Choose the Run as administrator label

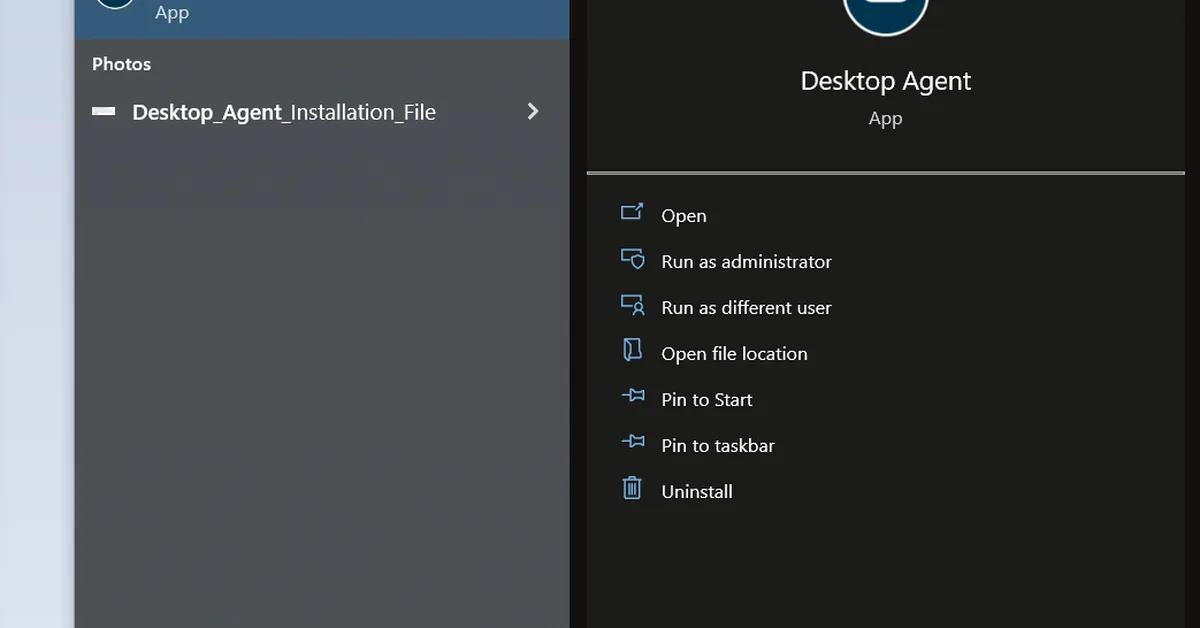tap(746, 262)
